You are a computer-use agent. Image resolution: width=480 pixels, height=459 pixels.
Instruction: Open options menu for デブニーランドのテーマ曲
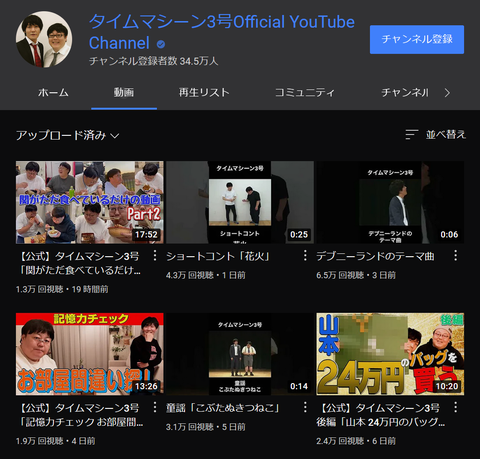click(456, 256)
